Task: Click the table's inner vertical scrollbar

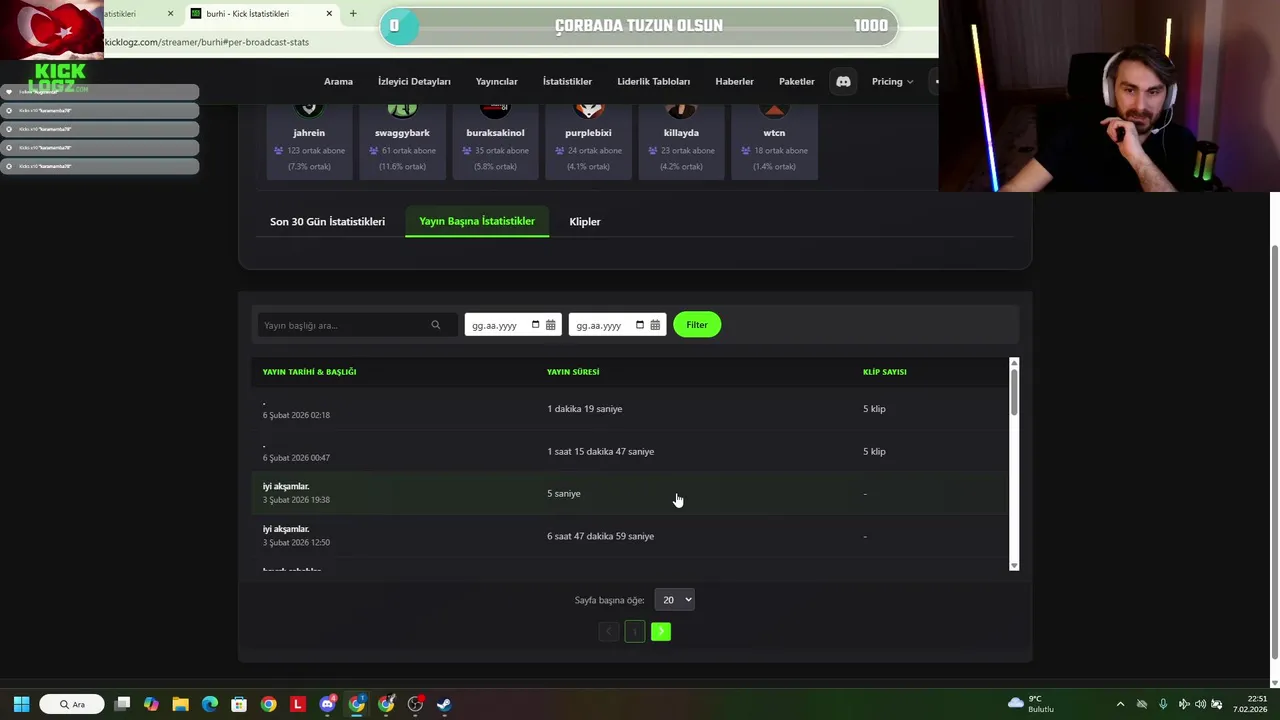Action: tap(1014, 392)
